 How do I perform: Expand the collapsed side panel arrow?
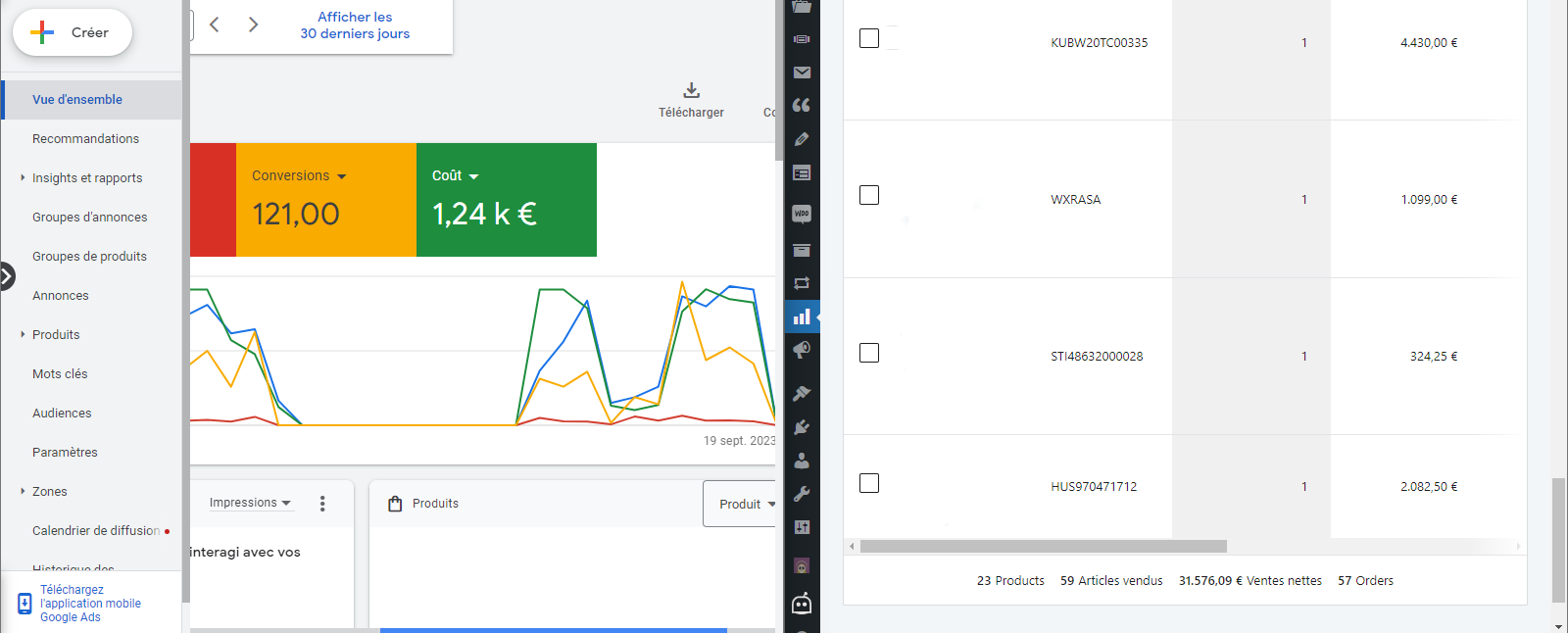(7, 277)
